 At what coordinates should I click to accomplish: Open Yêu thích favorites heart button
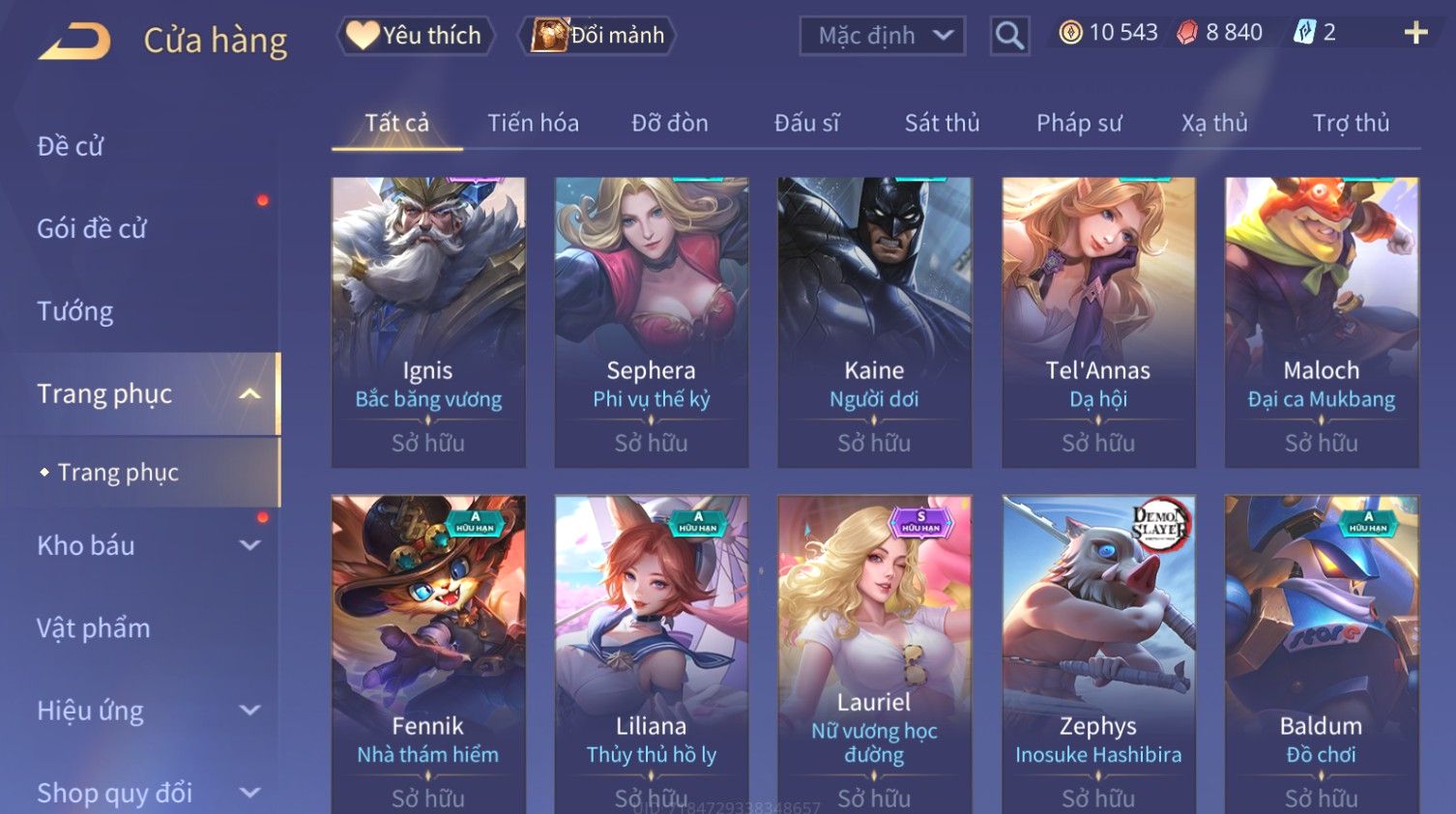[x=416, y=36]
